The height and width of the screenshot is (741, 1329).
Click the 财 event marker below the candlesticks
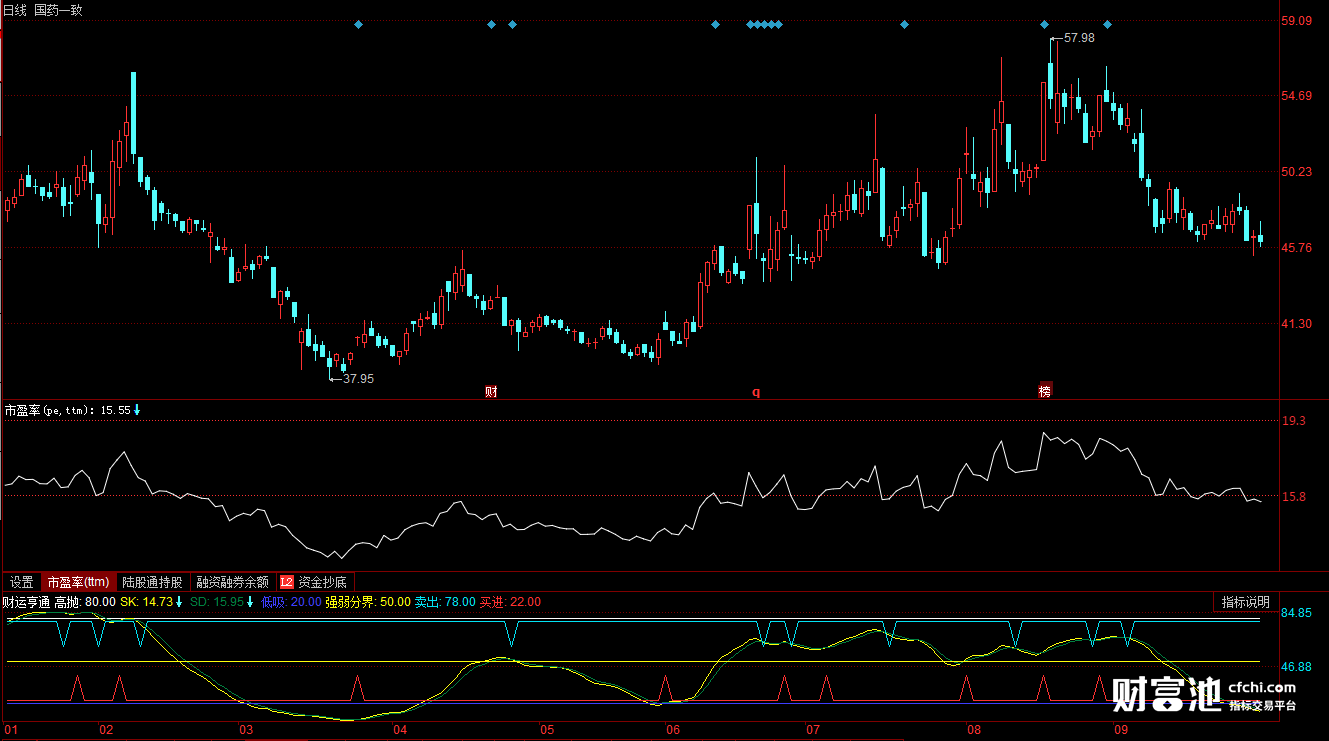491,392
